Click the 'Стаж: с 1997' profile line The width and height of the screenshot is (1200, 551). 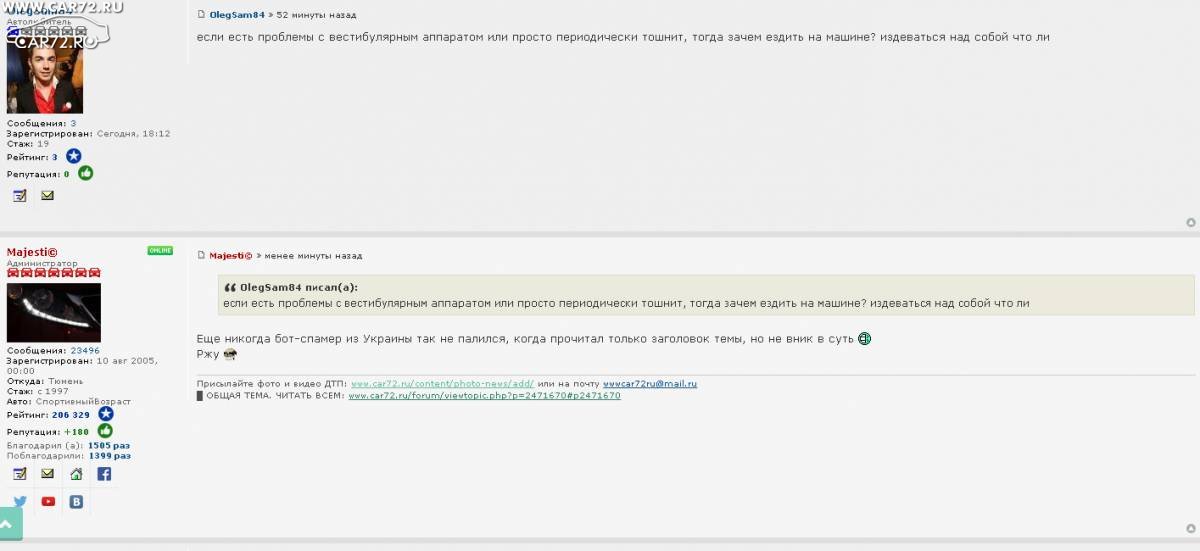tap(36, 392)
